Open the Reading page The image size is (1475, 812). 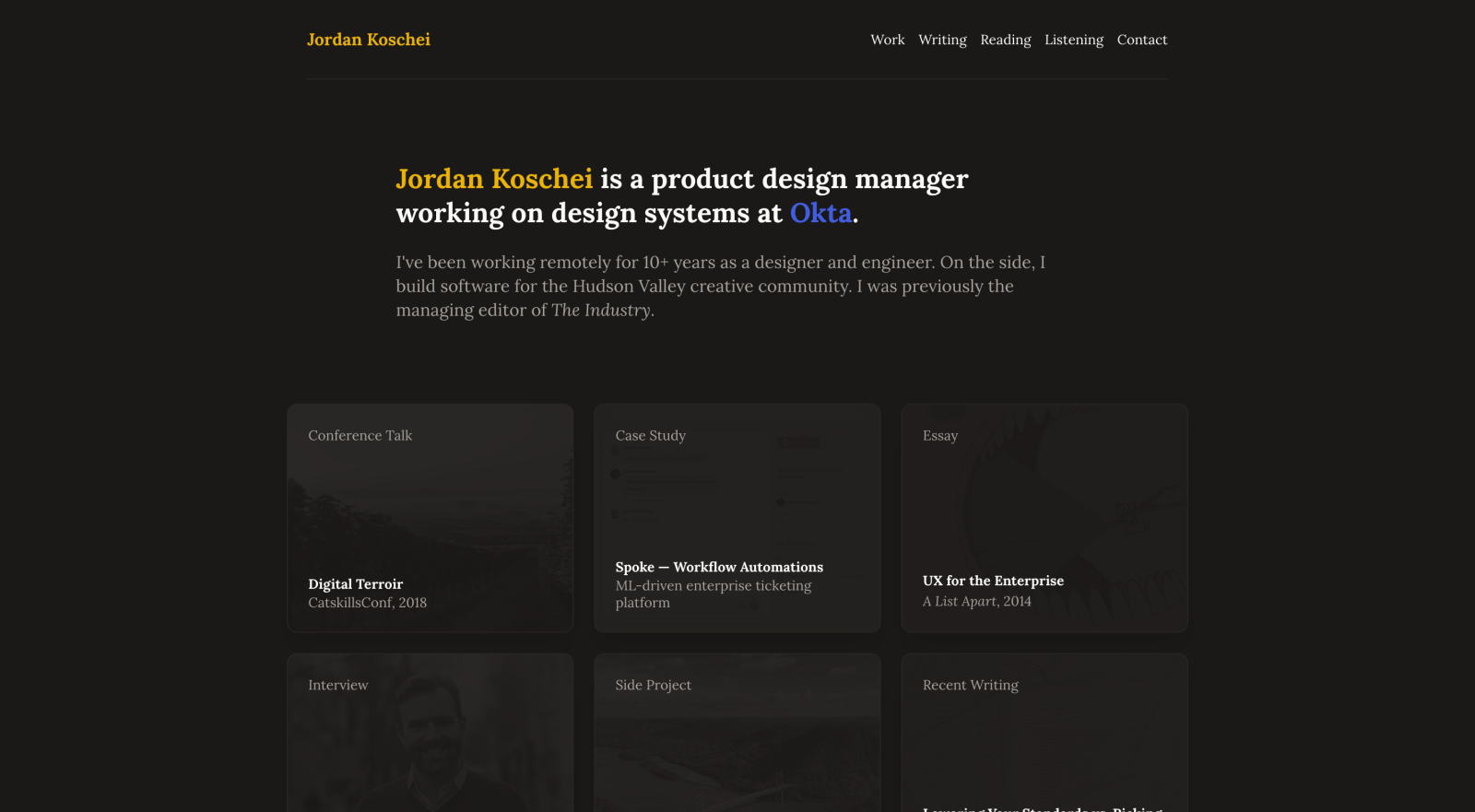click(x=1006, y=40)
